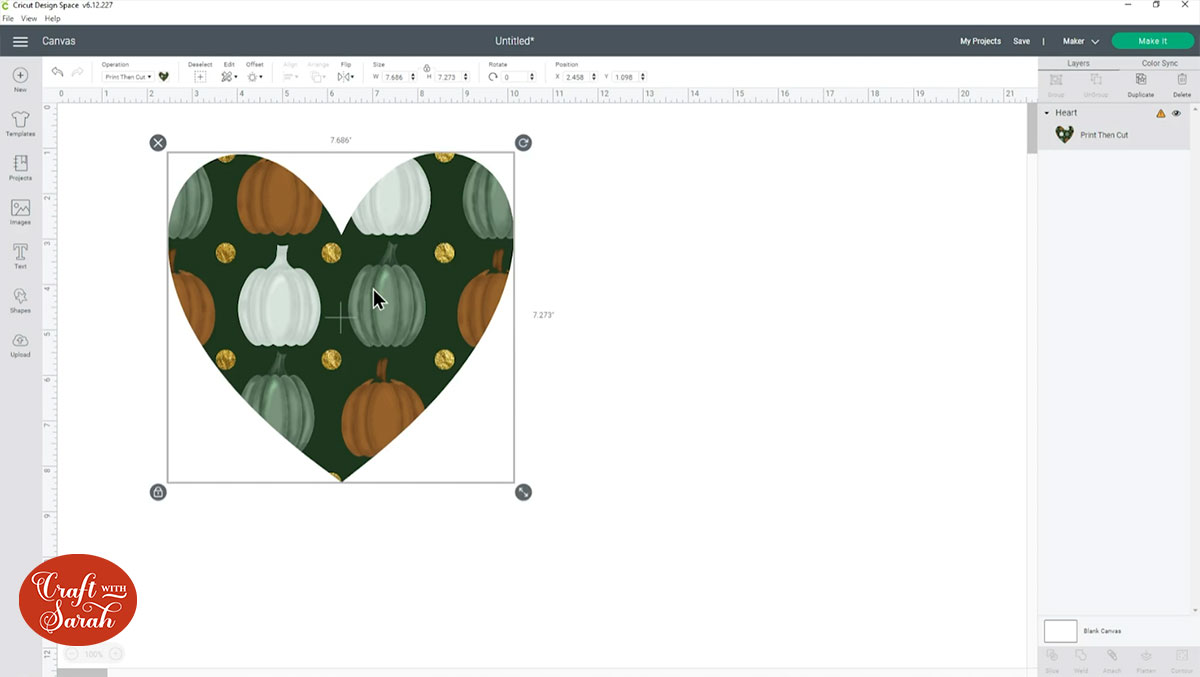Screen dimensions: 1200x677
Task: Collapse the Heart layer group
Action: [x=1046, y=113]
